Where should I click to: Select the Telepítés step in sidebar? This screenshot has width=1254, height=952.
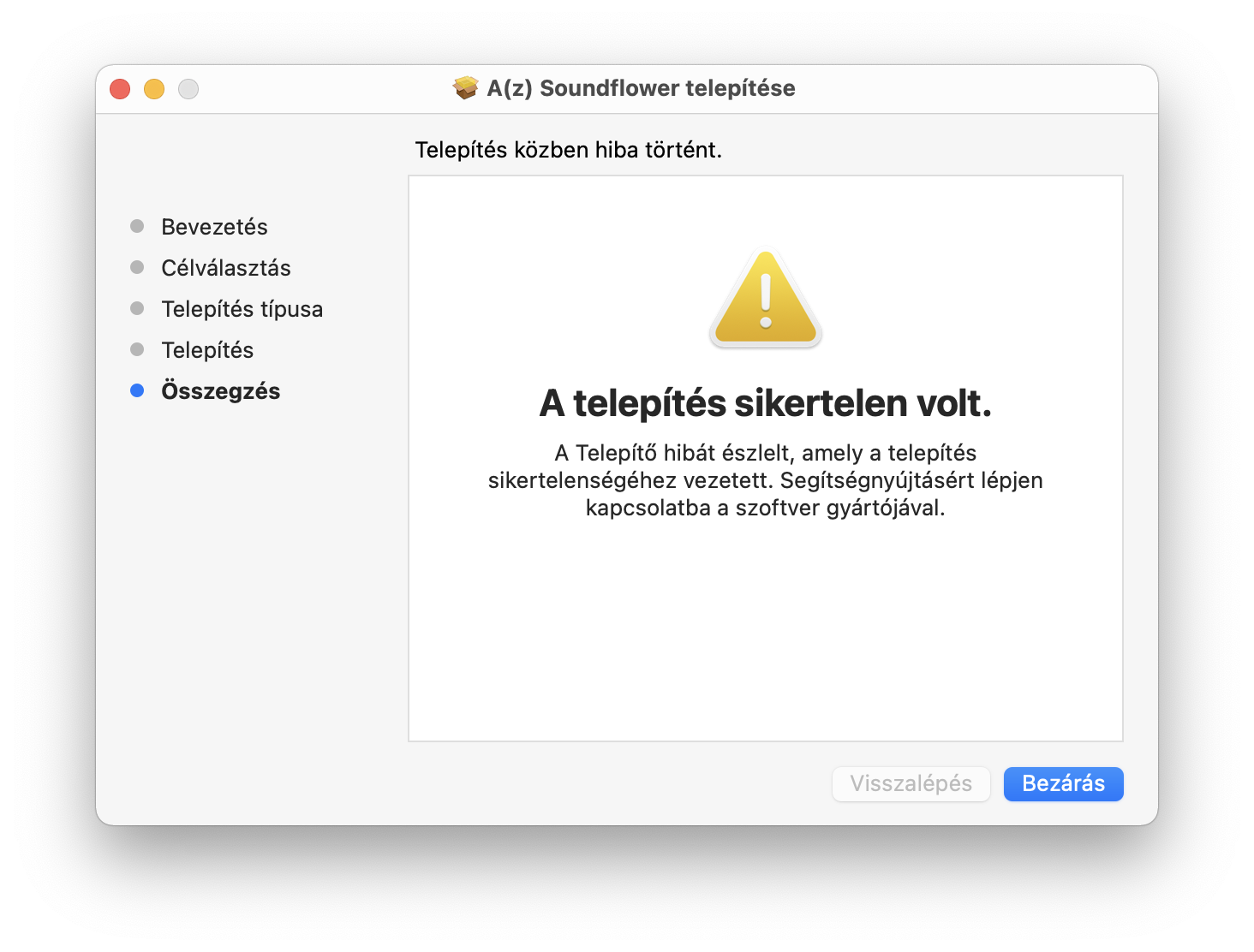[x=207, y=350]
